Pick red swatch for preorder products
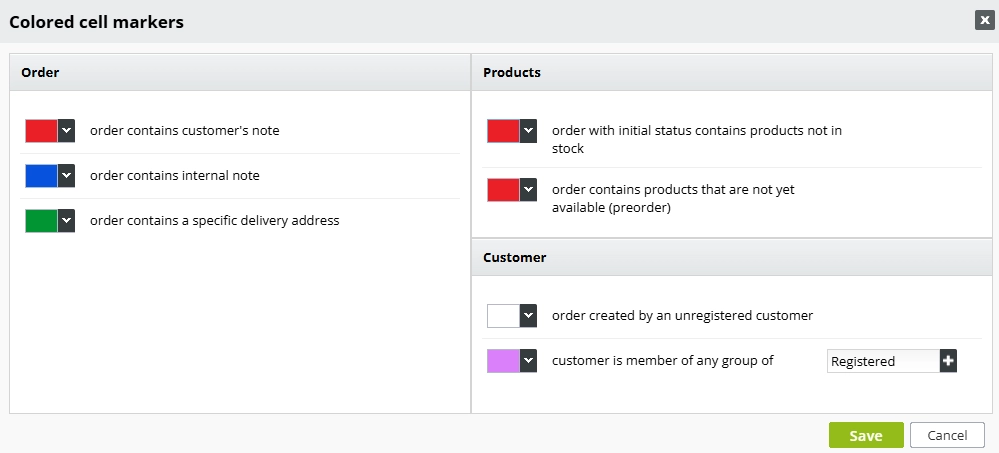 pos(503,189)
